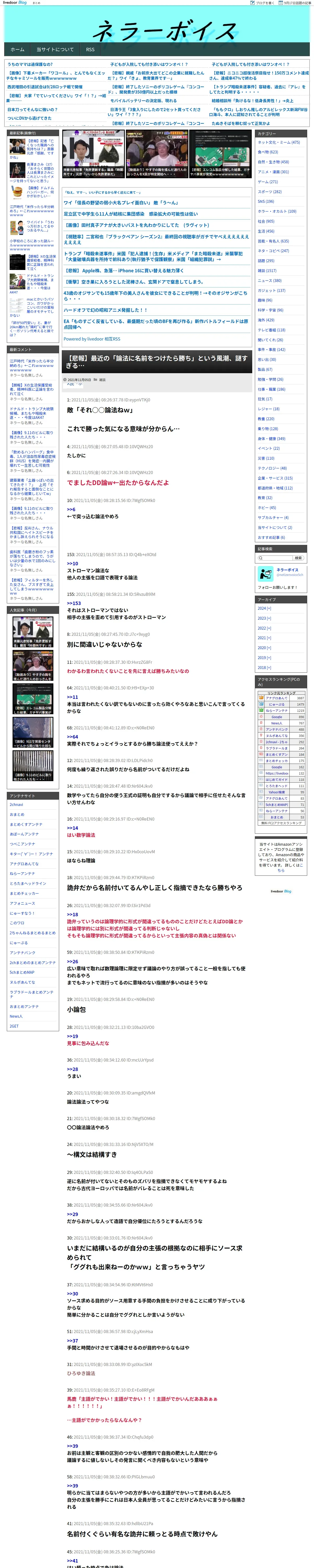Click the livedoor Blog footer badge in sidebar
Screen dimensions: 314x1568
(x=281, y=891)
